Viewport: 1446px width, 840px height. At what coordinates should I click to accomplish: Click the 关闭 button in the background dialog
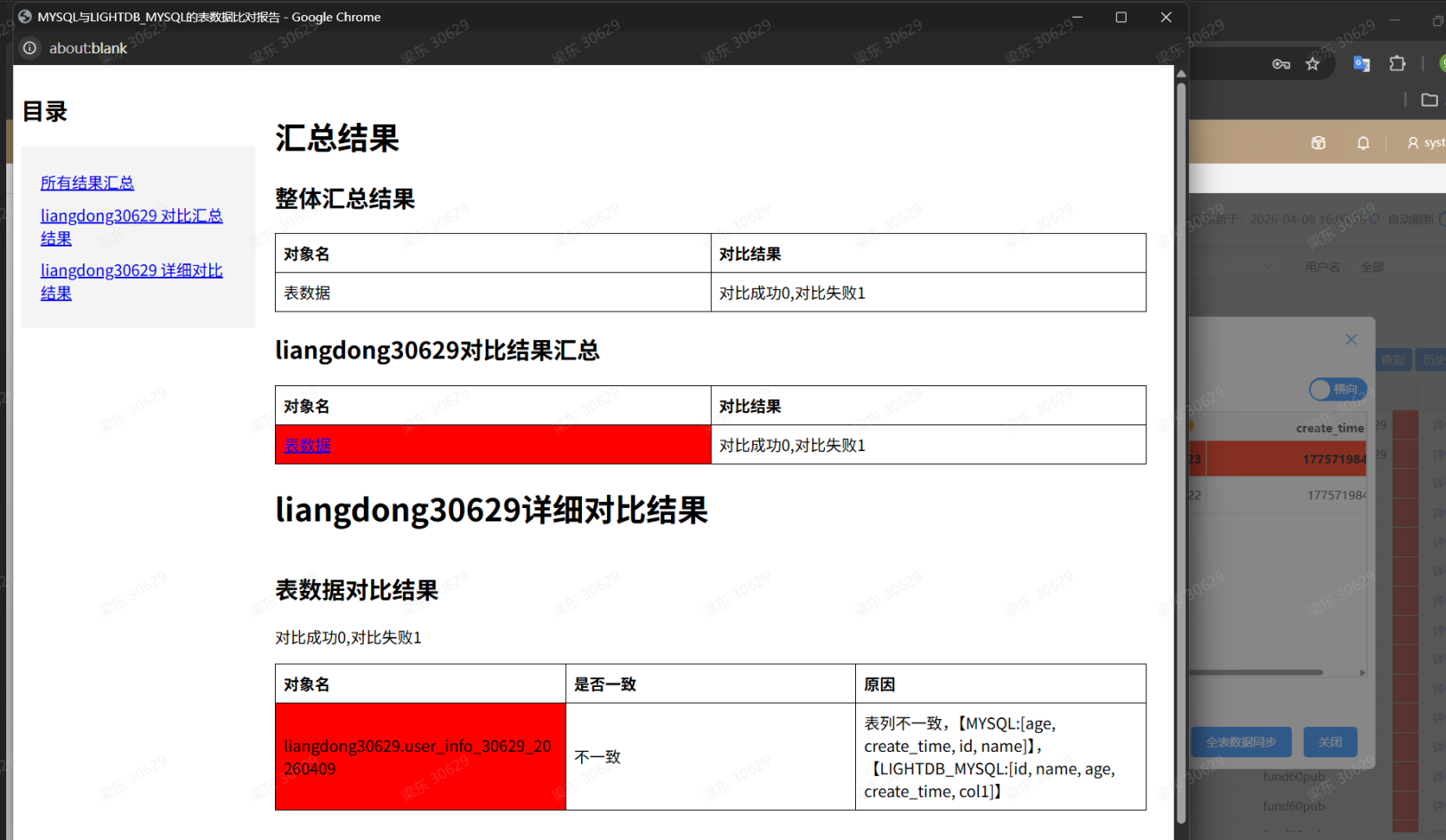click(1330, 742)
